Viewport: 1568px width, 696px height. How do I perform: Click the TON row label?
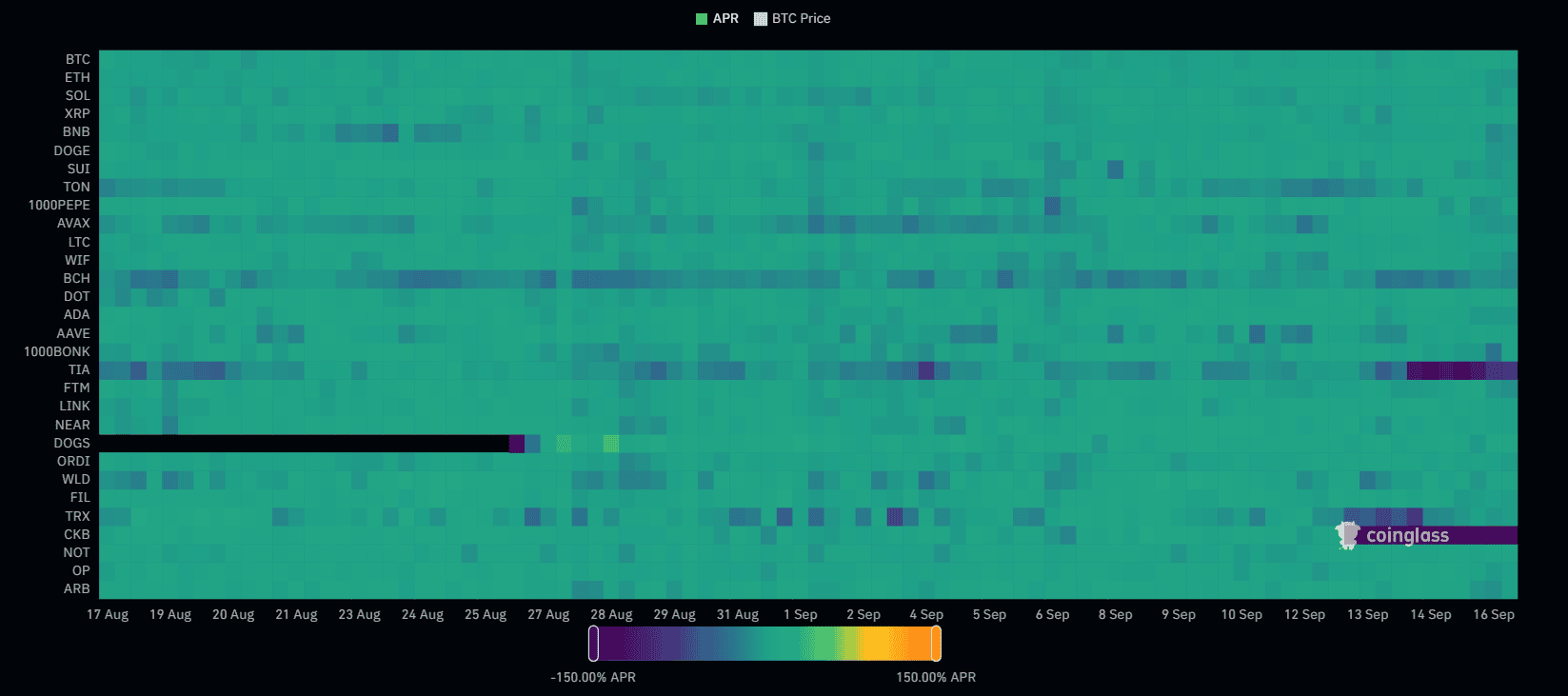[x=77, y=187]
